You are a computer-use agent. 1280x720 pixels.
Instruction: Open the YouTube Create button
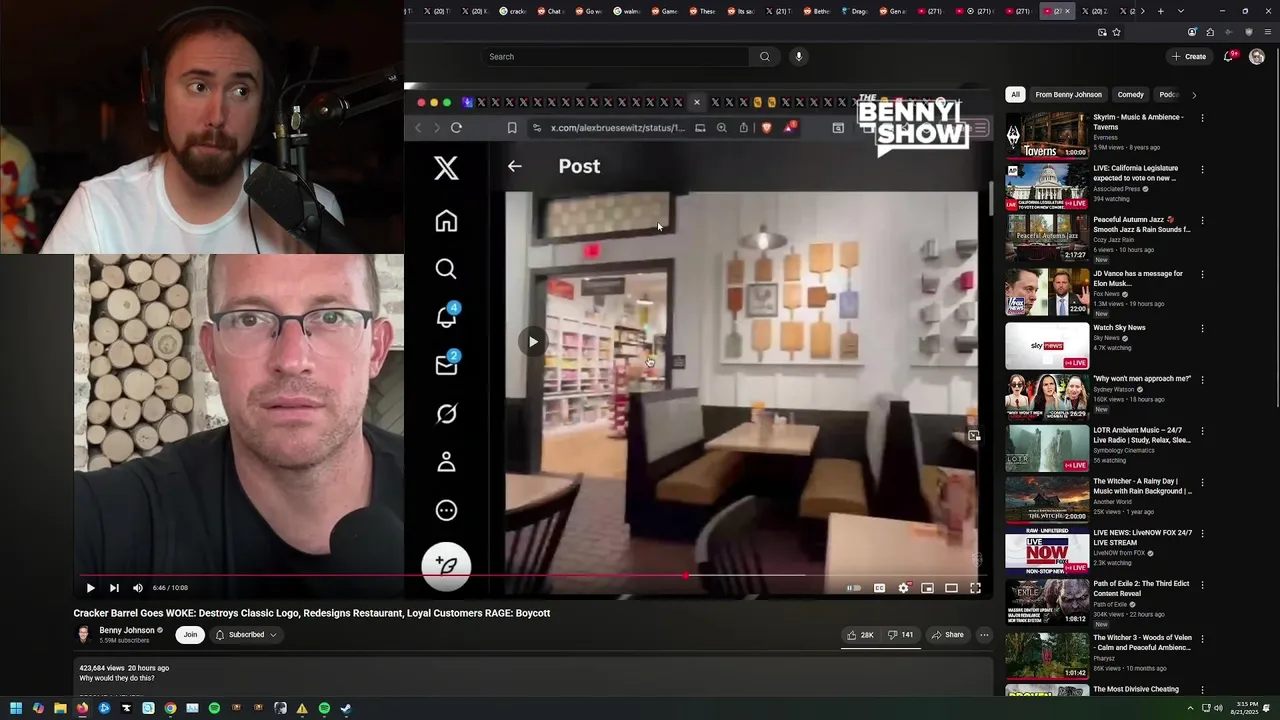(x=1189, y=57)
